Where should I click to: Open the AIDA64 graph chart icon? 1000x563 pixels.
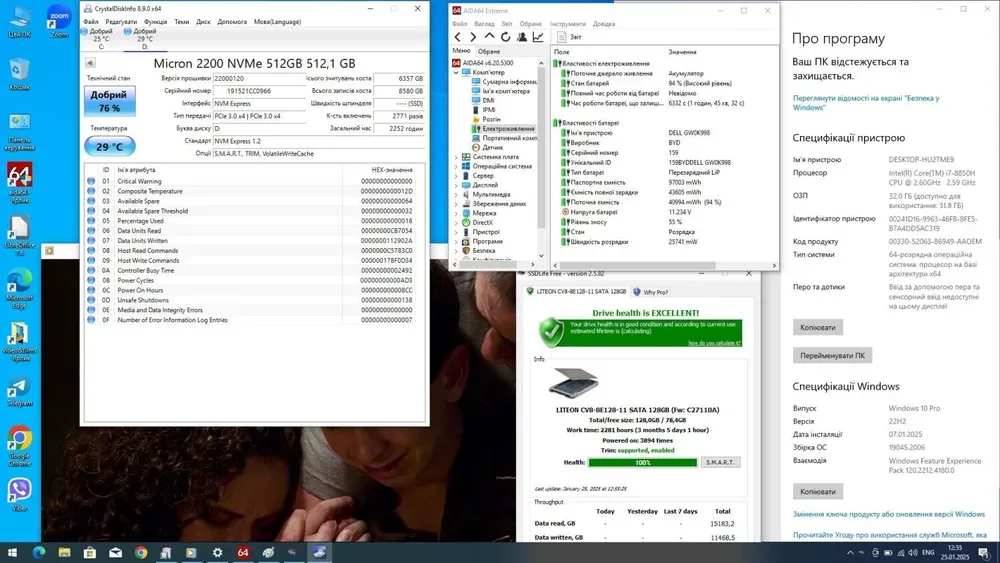pos(538,37)
